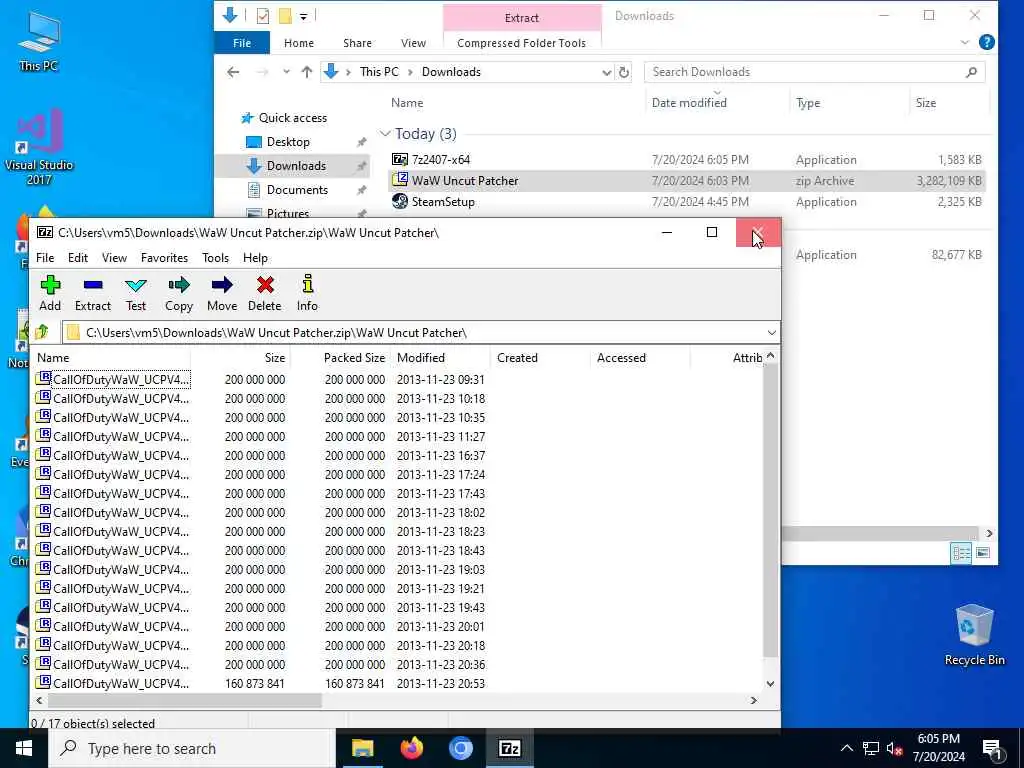
Task: Select file modified 2013-11-23 09:31
Action: [398, 379]
